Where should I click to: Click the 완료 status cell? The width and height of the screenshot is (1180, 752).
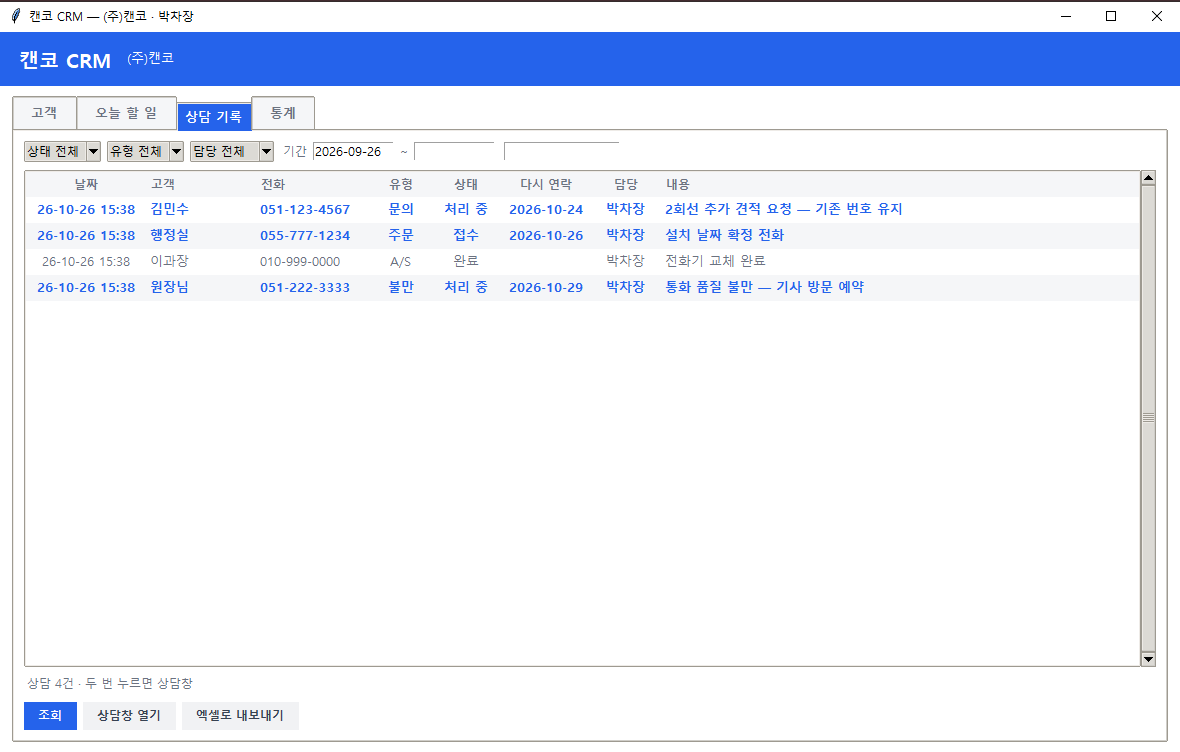point(466,261)
